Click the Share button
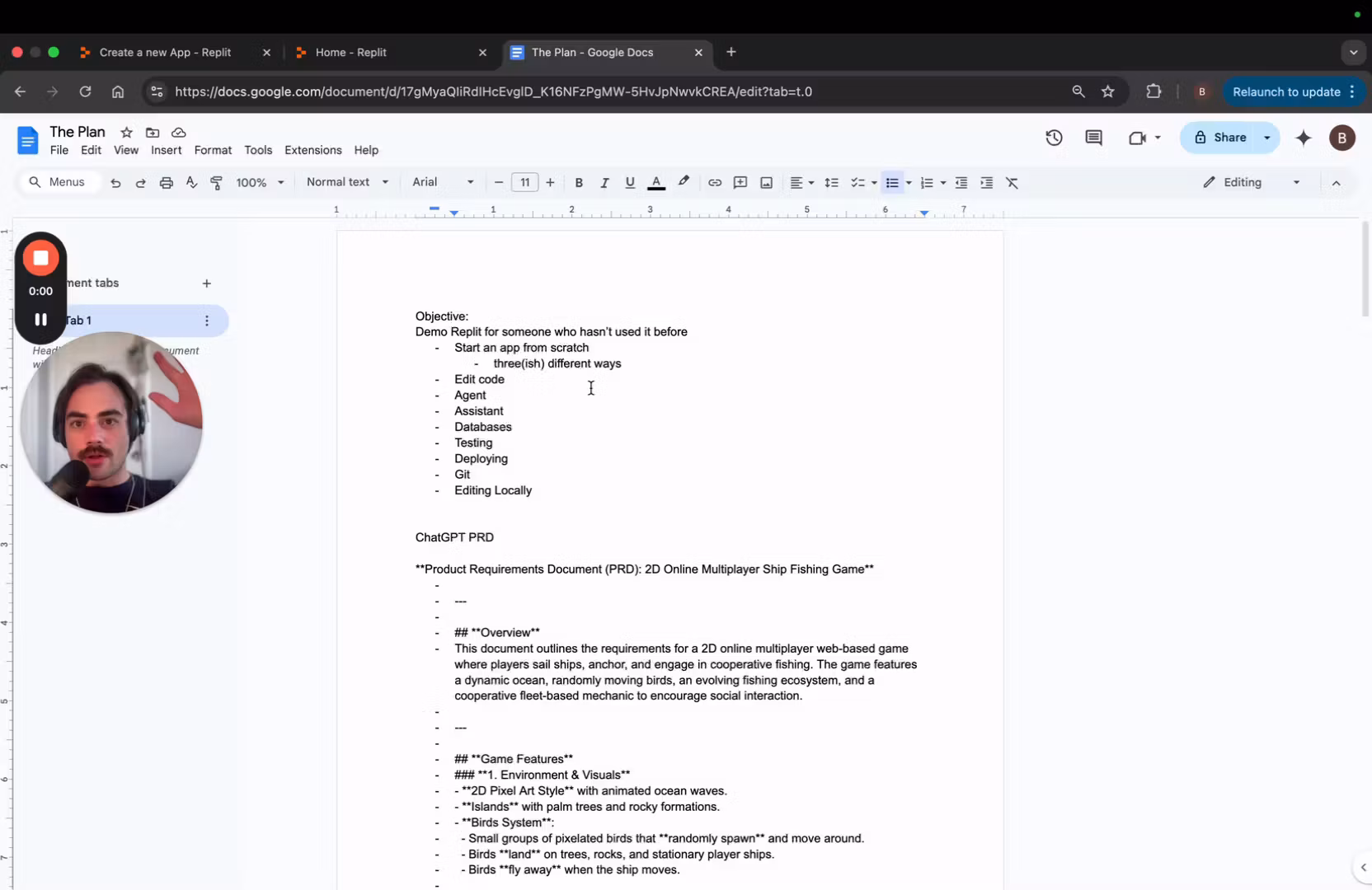Image resolution: width=1372 pixels, height=890 pixels. tap(1220, 138)
